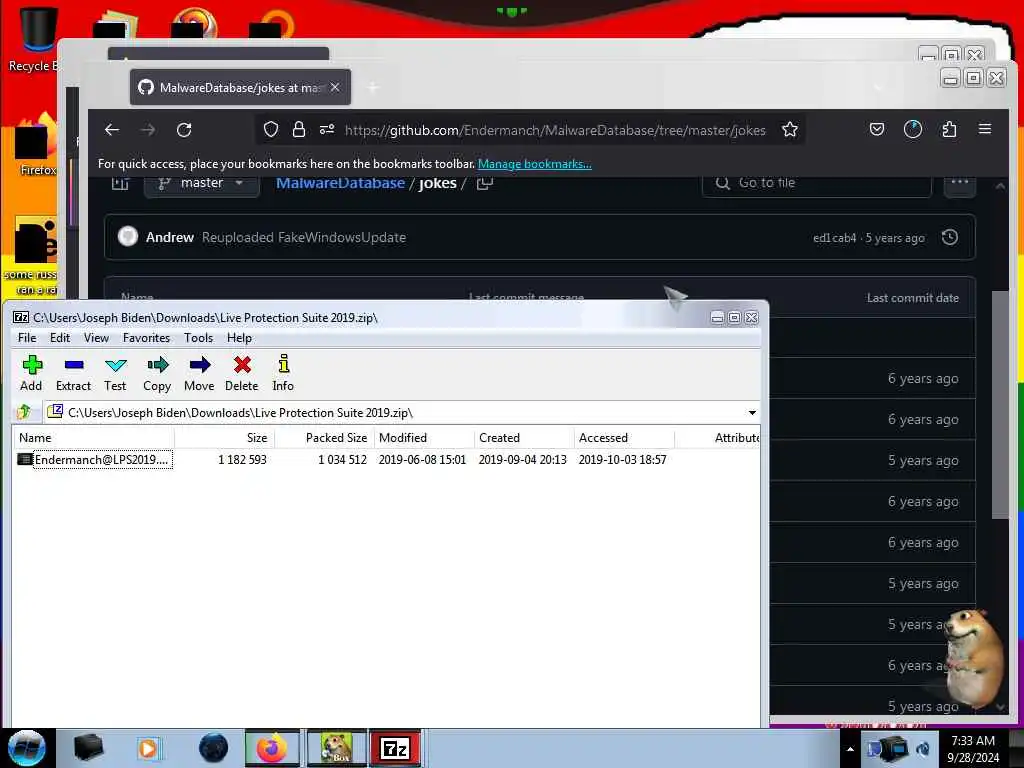Expand the 7-Zip path dropdown

click(752, 413)
